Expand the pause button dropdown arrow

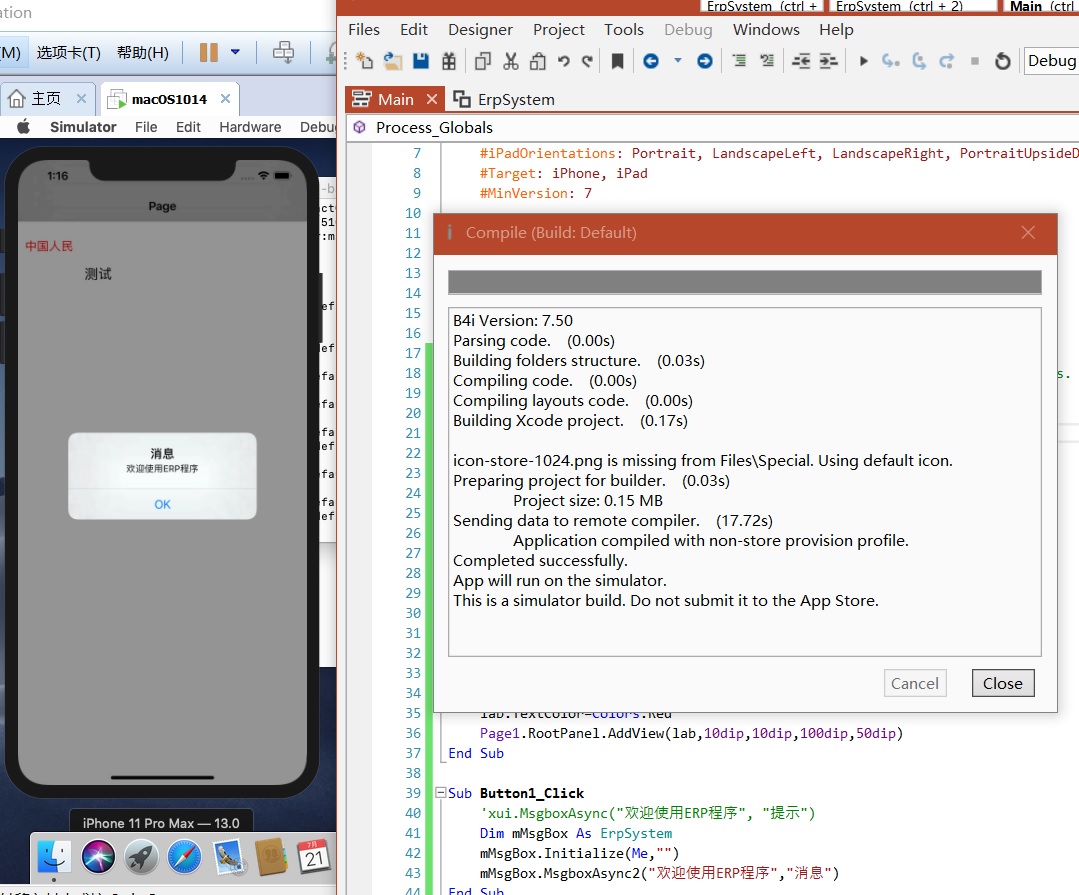(236, 52)
